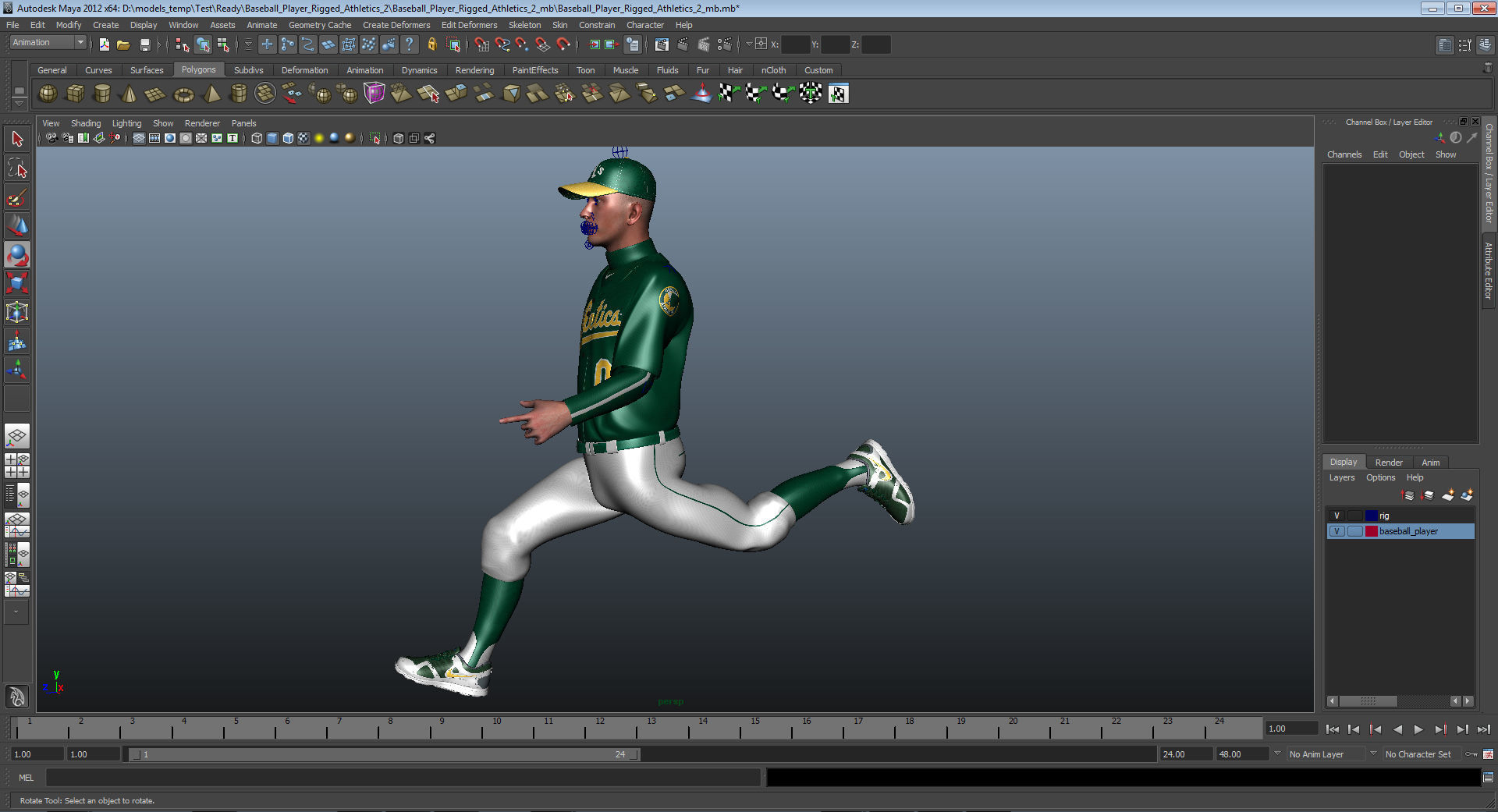This screenshot has height=812, width=1498.
Task: Switch to four-view layout
Action: point(17,466)
